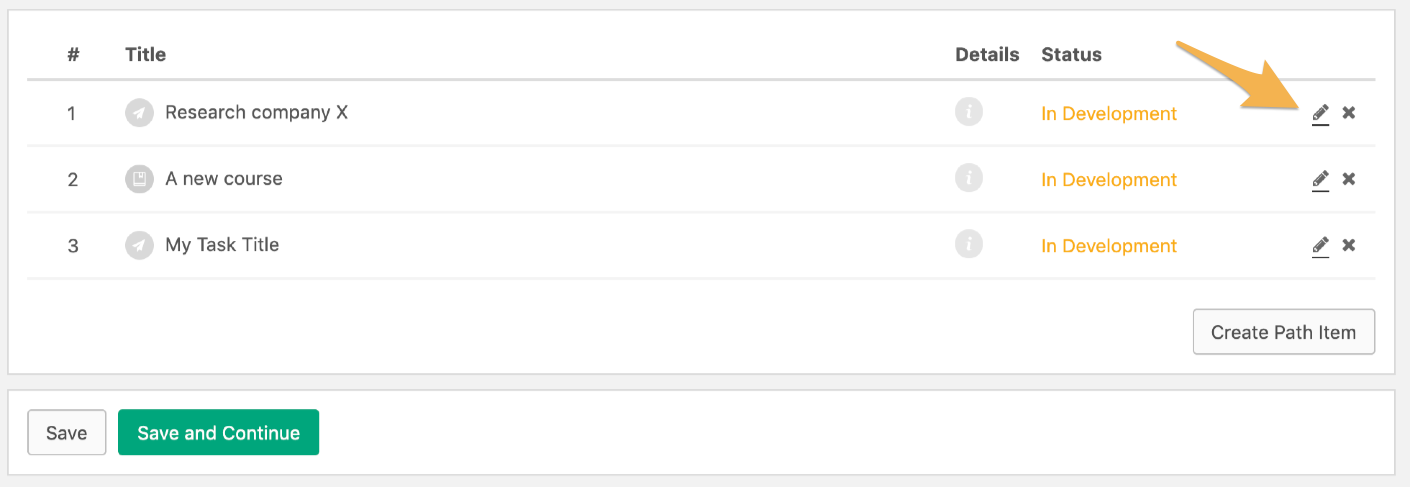Open the My Task Title entry
Viewport: 1410px width, 487px height.
[222, 244]
